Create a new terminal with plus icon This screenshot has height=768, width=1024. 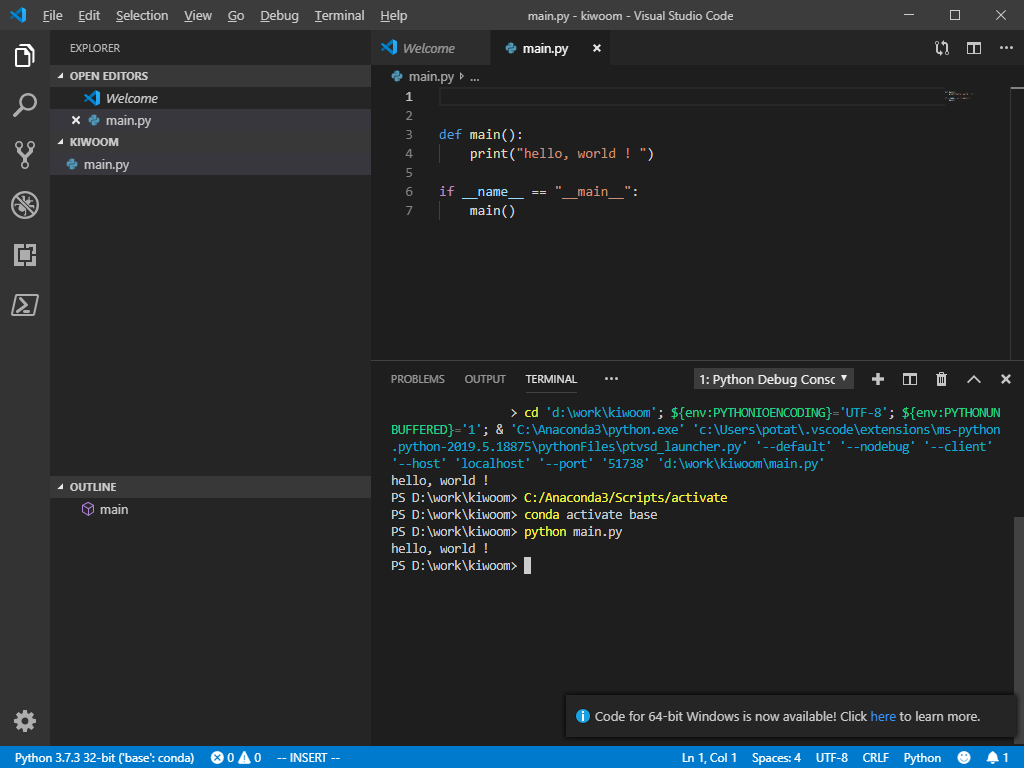(x=878, y=379)
